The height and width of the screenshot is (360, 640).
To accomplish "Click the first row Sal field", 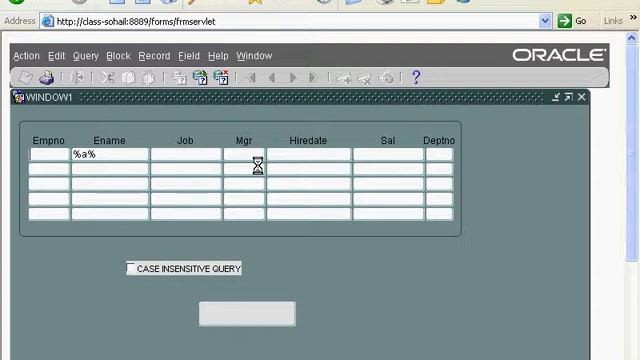I will coord(388,154).
